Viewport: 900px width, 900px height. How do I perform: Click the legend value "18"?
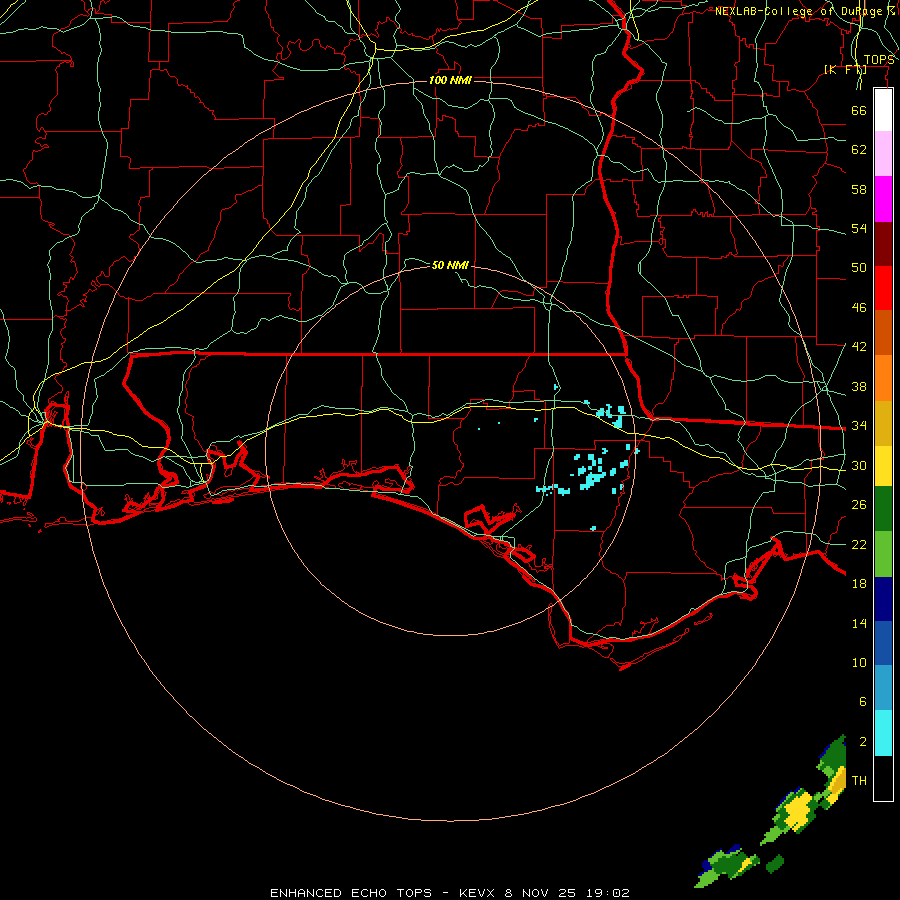coord(859,584)
